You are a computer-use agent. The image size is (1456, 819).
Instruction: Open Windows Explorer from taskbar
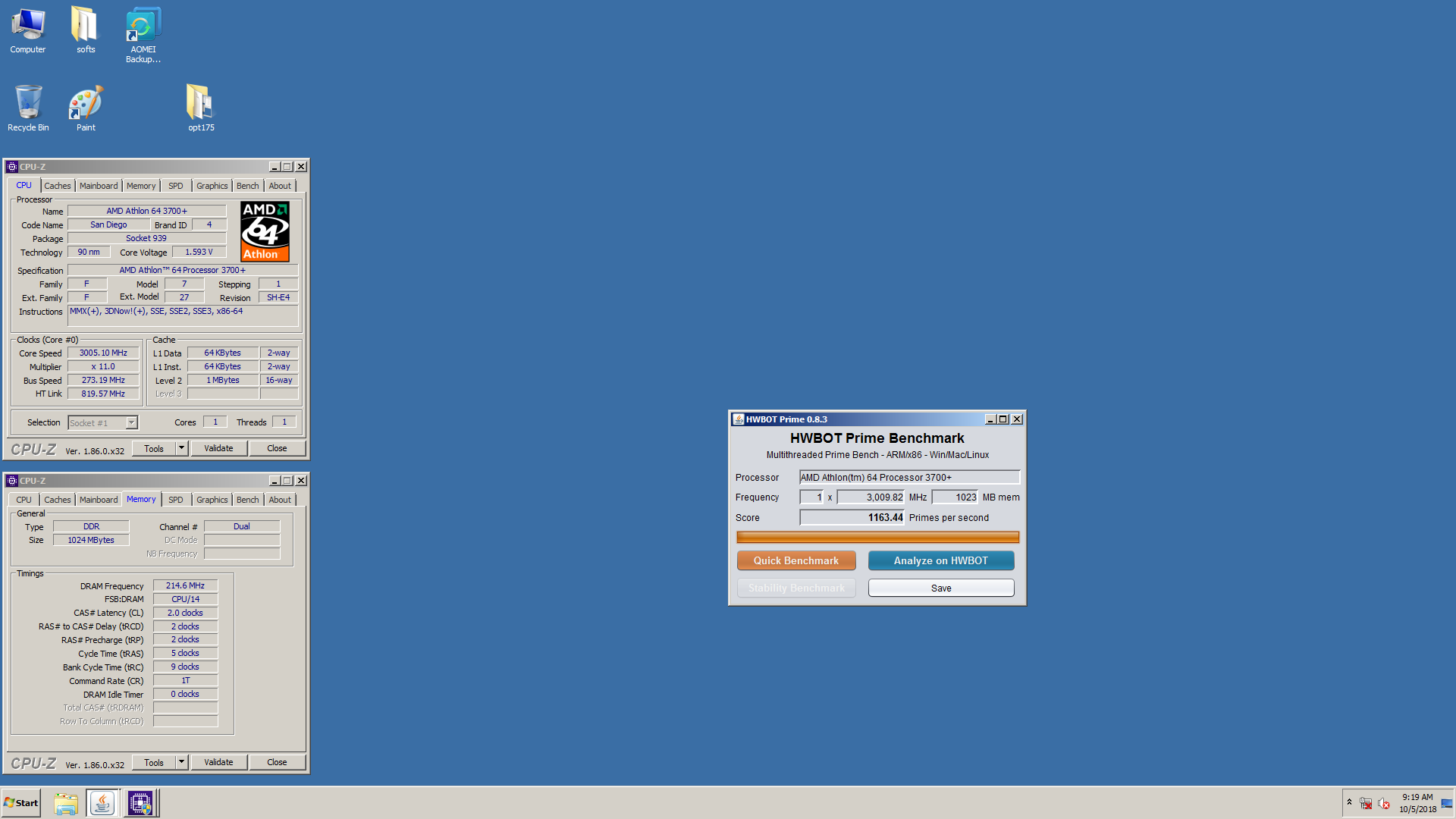(x=66, y=803)
